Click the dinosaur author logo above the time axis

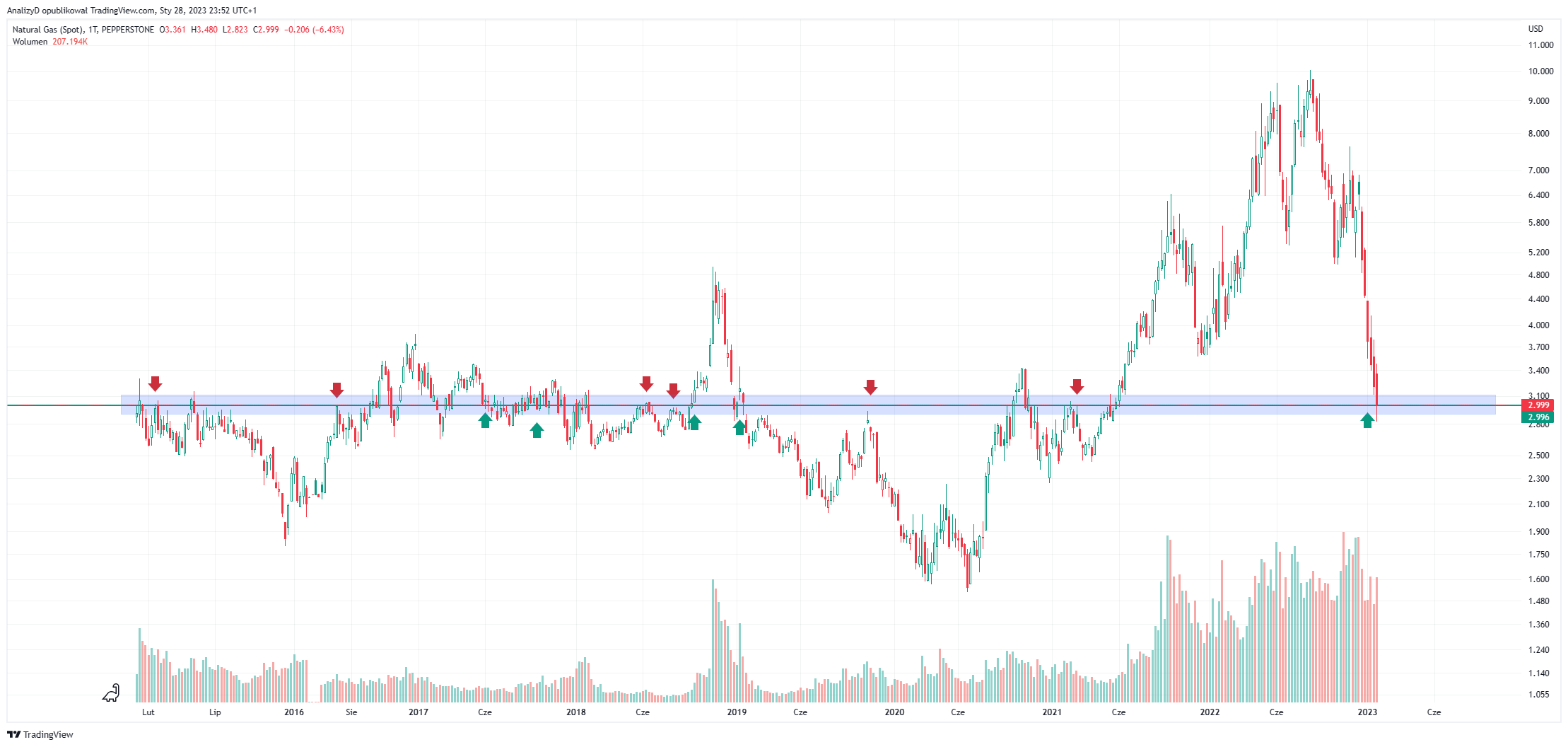click(x=111, y=693)
